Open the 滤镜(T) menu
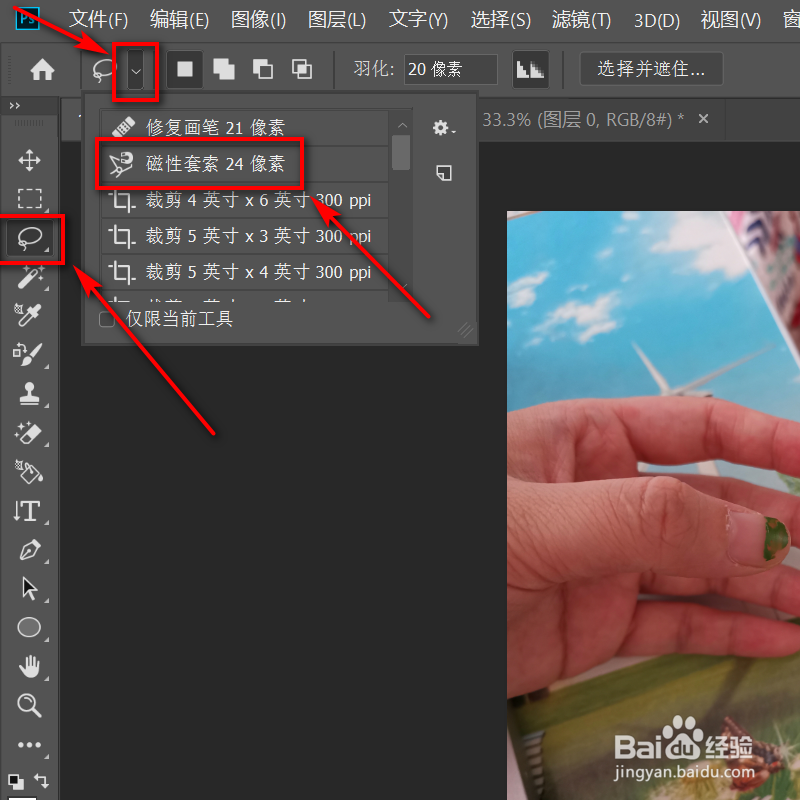The image size is (800, 800). point(580,19)
